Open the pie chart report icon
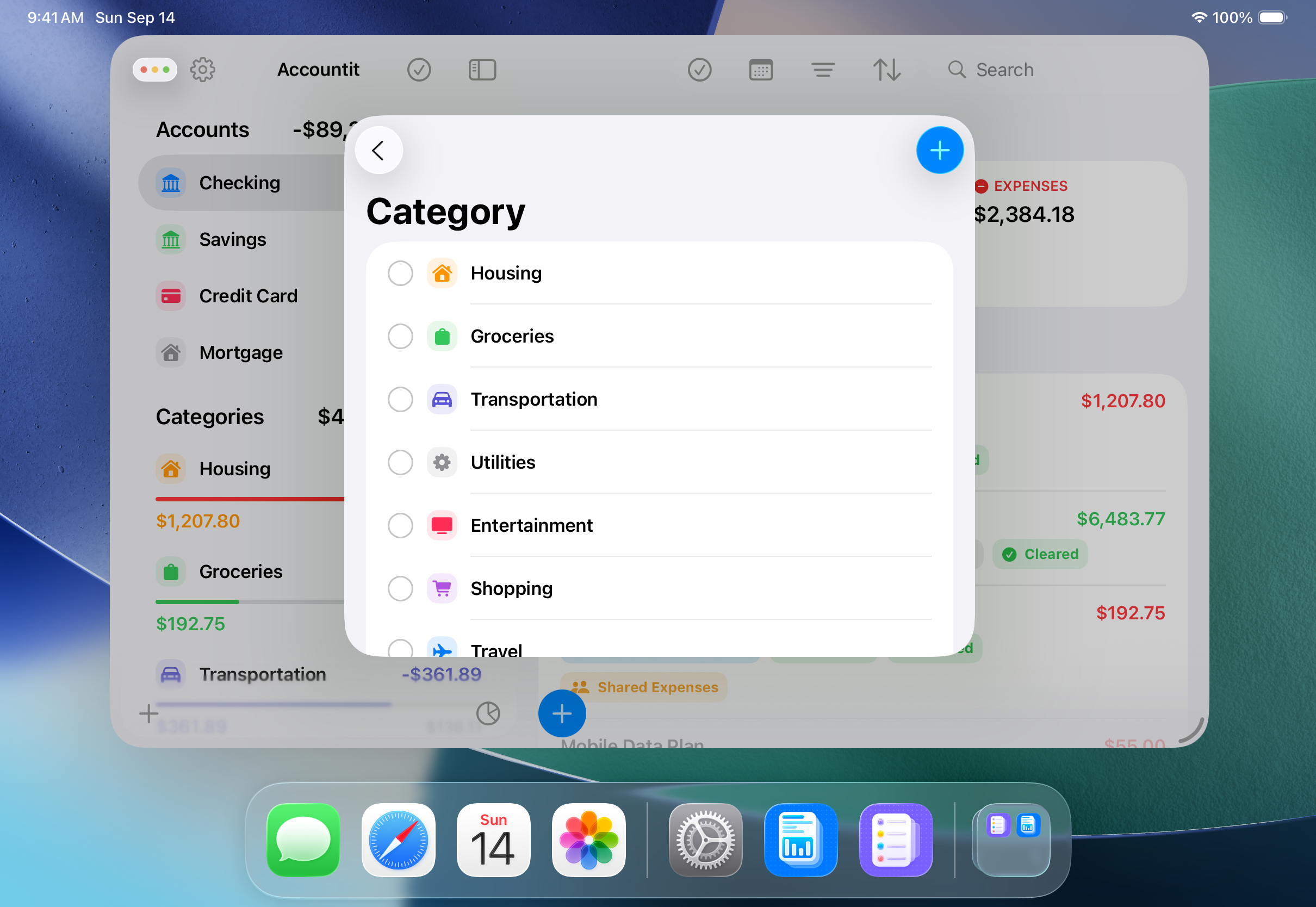The height and width of the screenshot is (907, 1316). [x=488, y=713]
